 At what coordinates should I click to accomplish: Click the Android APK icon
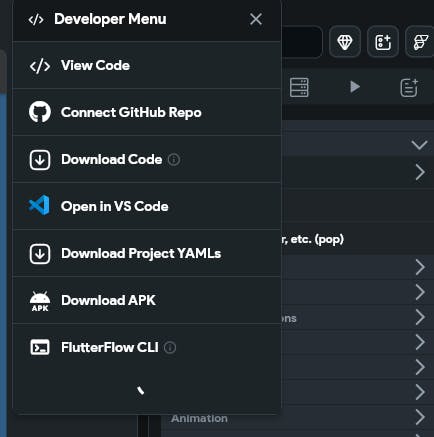[40, 301]
